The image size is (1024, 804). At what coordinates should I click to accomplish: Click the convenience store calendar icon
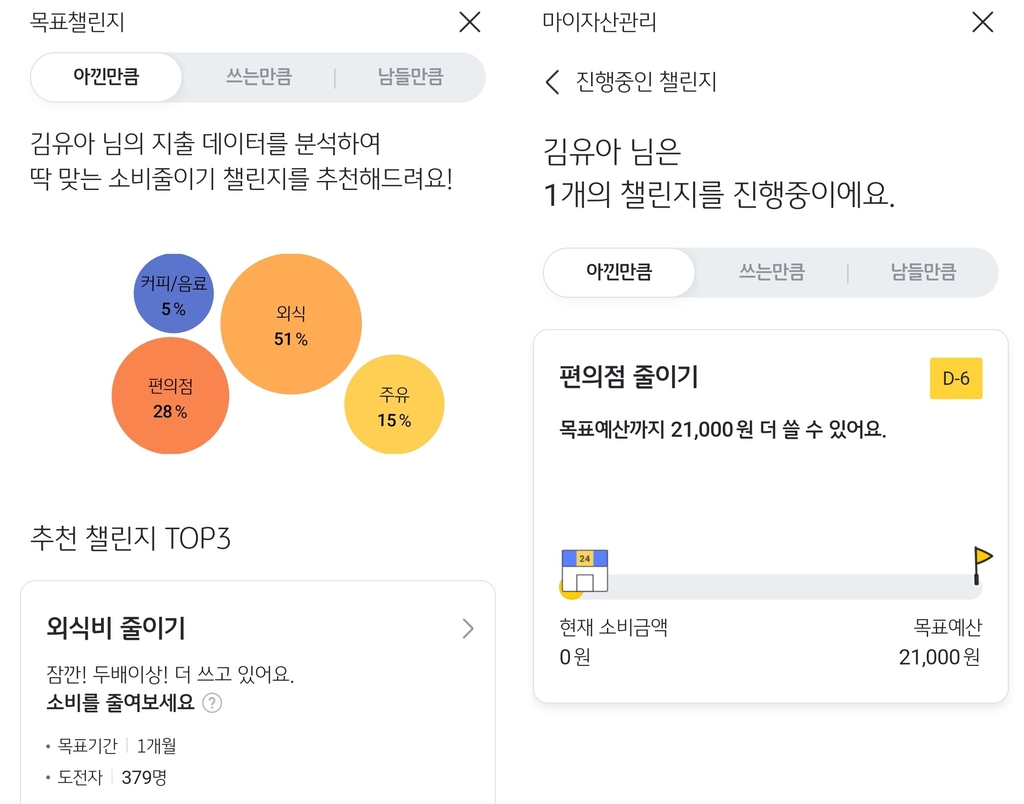point(585,570)
